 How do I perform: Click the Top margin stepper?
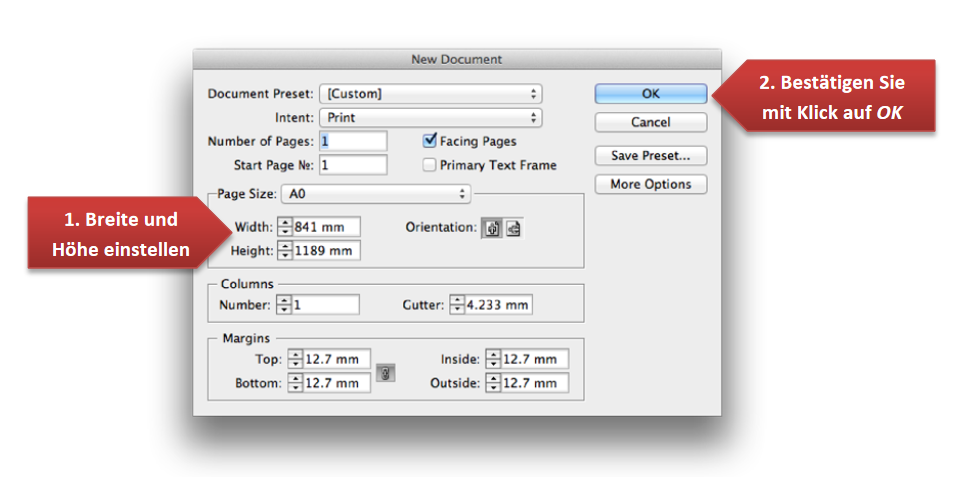(x=295, y=359)
